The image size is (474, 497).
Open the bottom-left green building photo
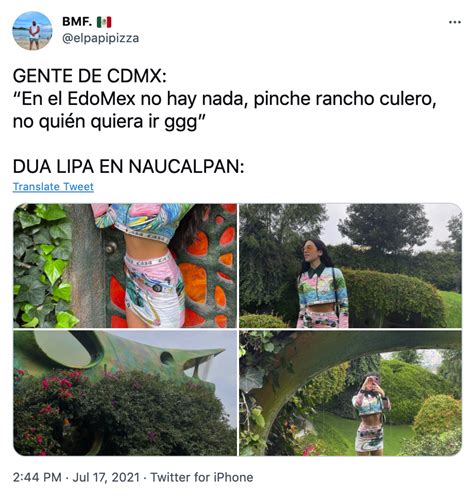click(125, 393)
